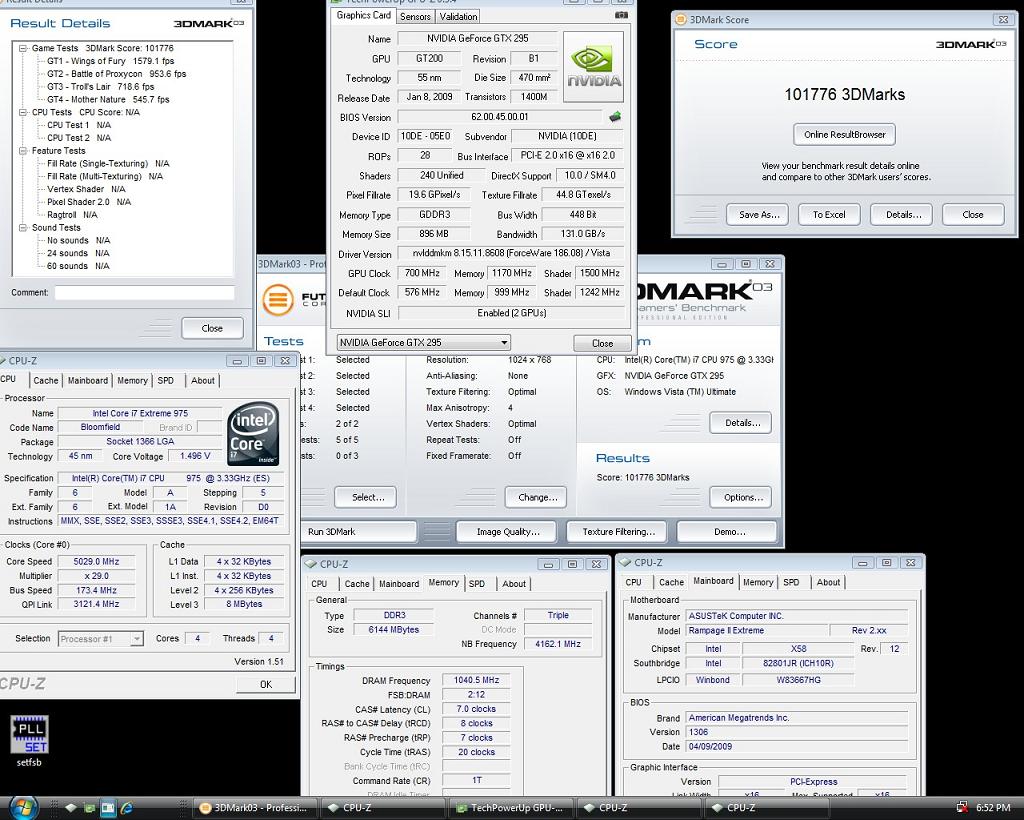Viewport: 1024px width, 820px height.
Task: Click the Rampage II Extreme model field
Action: point(757,631)
